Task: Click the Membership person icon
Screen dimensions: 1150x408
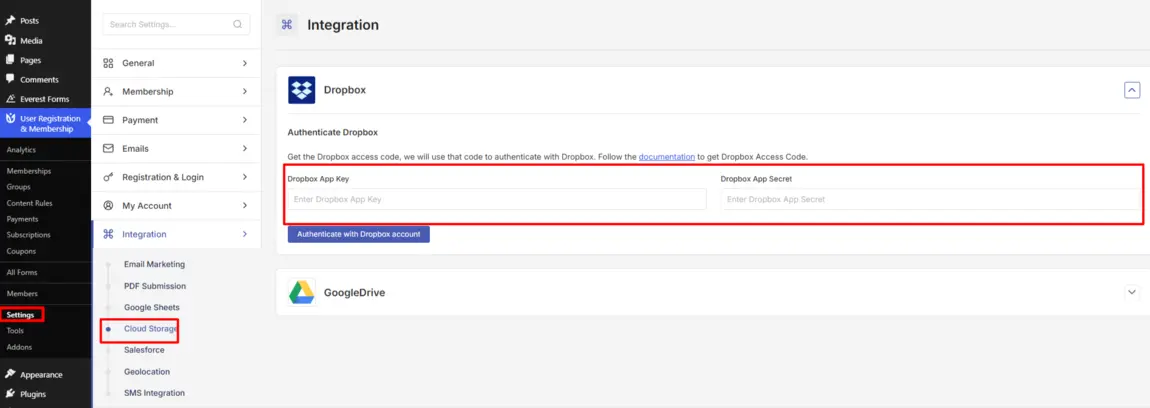Action: [x=109, y=92]
